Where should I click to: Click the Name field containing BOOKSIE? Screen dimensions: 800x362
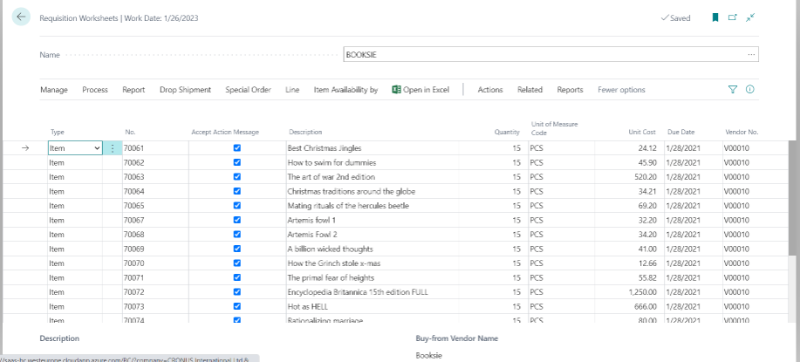pos(551,55)
